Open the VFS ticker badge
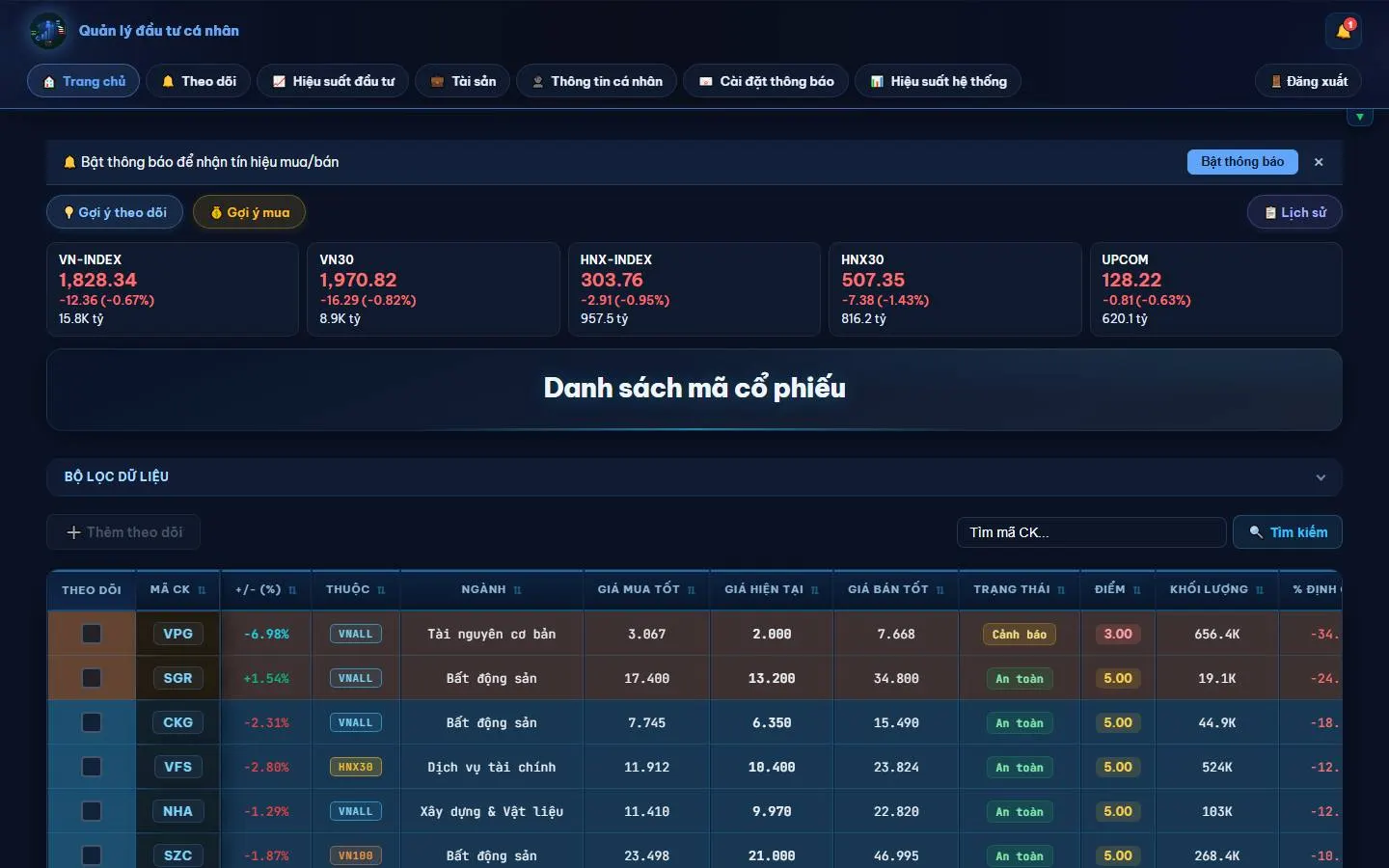The width and height of the screenshot is (1389, 868). [x=177, y=767]
